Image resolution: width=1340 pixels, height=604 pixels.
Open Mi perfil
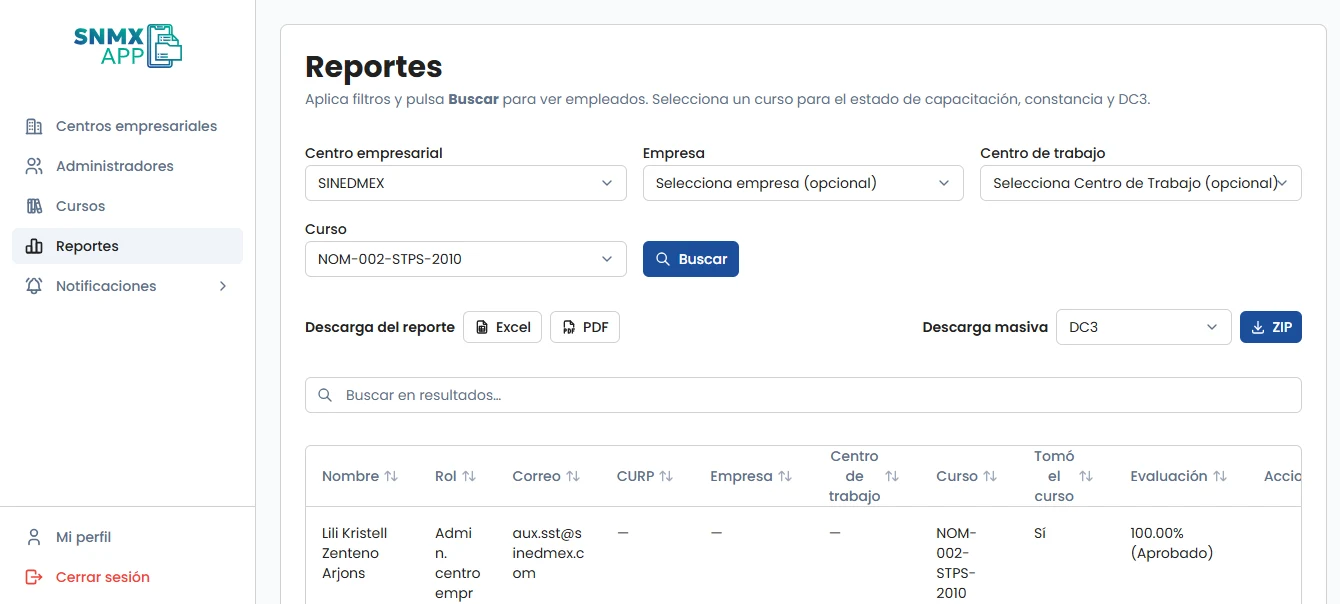click(127, 537)
